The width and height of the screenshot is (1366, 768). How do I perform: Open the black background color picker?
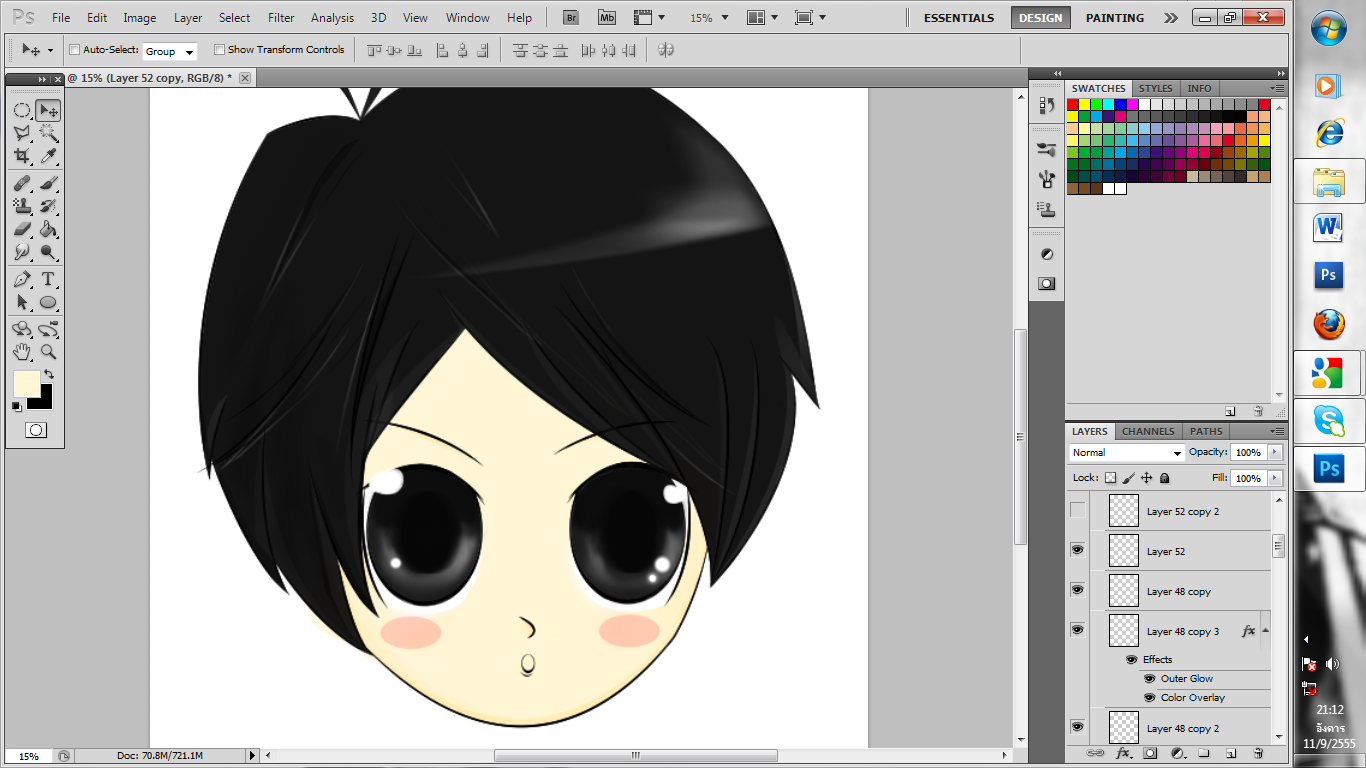click(x=43, y=399)
